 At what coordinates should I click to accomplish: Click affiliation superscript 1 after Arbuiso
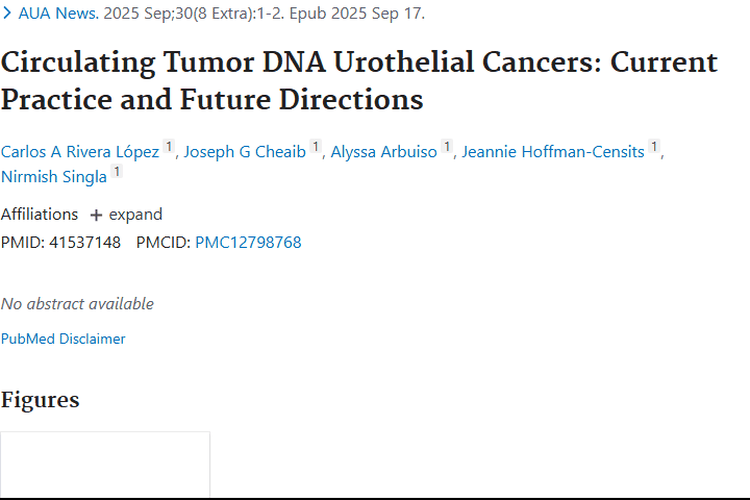(447, 148)
